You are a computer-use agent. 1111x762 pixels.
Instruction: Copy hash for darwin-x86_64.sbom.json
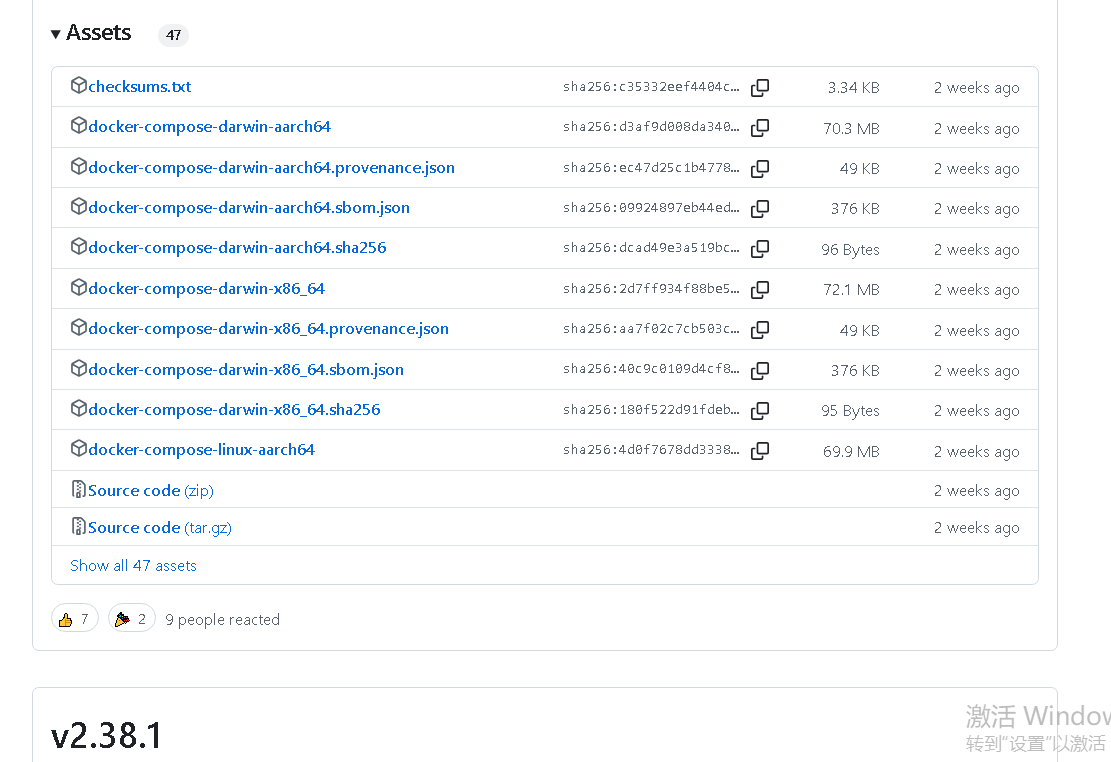760,370
